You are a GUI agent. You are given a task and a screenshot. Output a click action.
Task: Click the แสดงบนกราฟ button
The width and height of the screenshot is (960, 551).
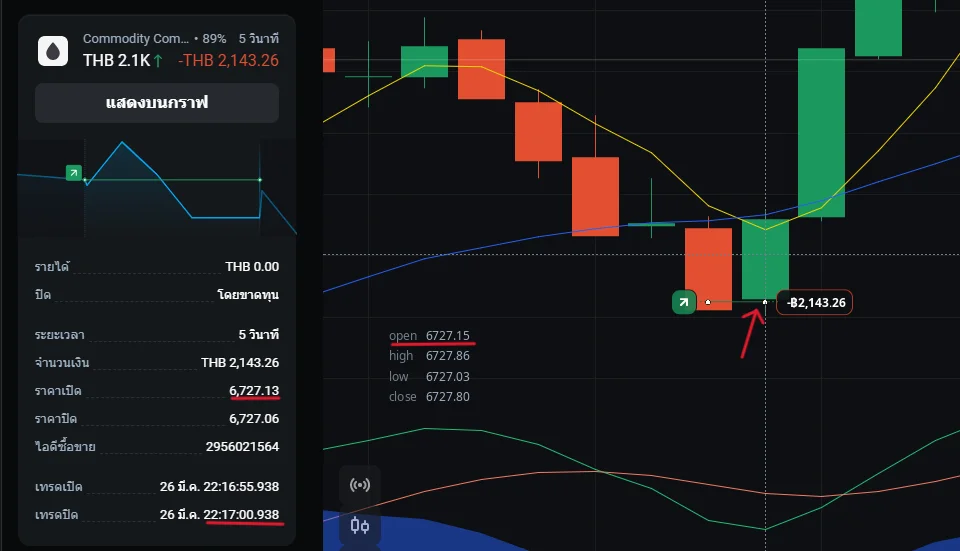157,103
